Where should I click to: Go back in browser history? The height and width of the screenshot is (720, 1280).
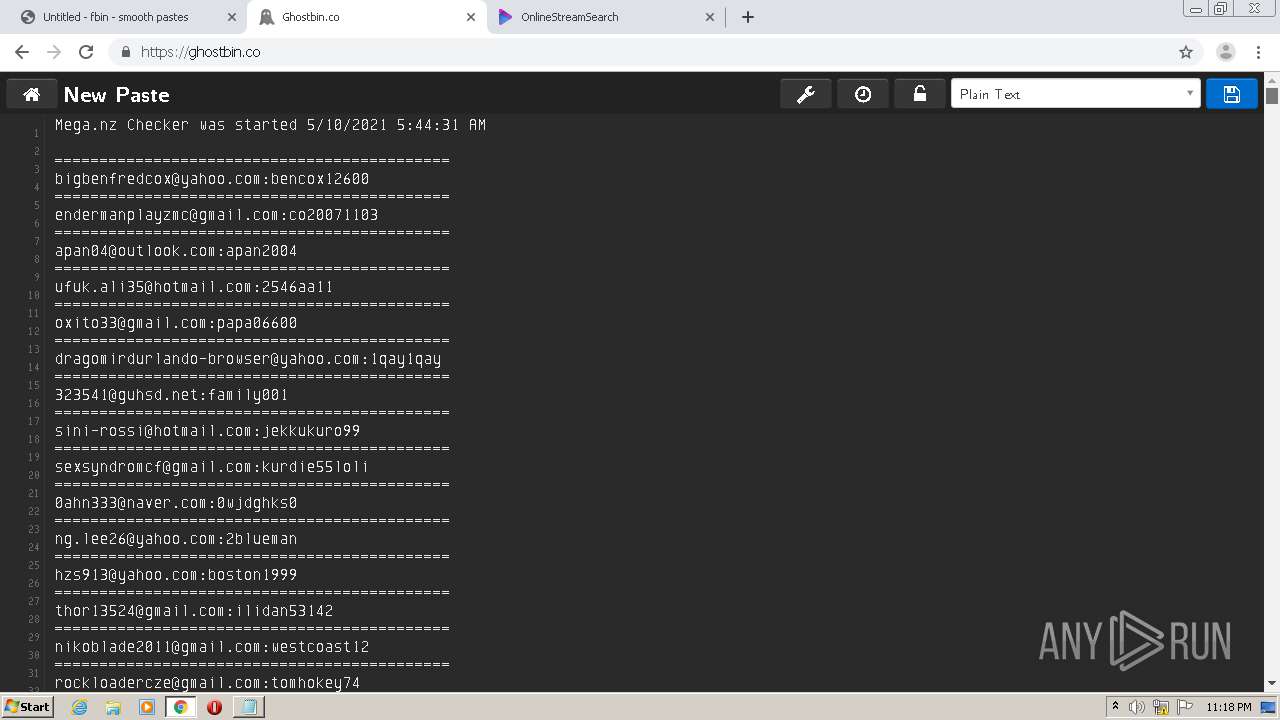[x=22, y=52]
